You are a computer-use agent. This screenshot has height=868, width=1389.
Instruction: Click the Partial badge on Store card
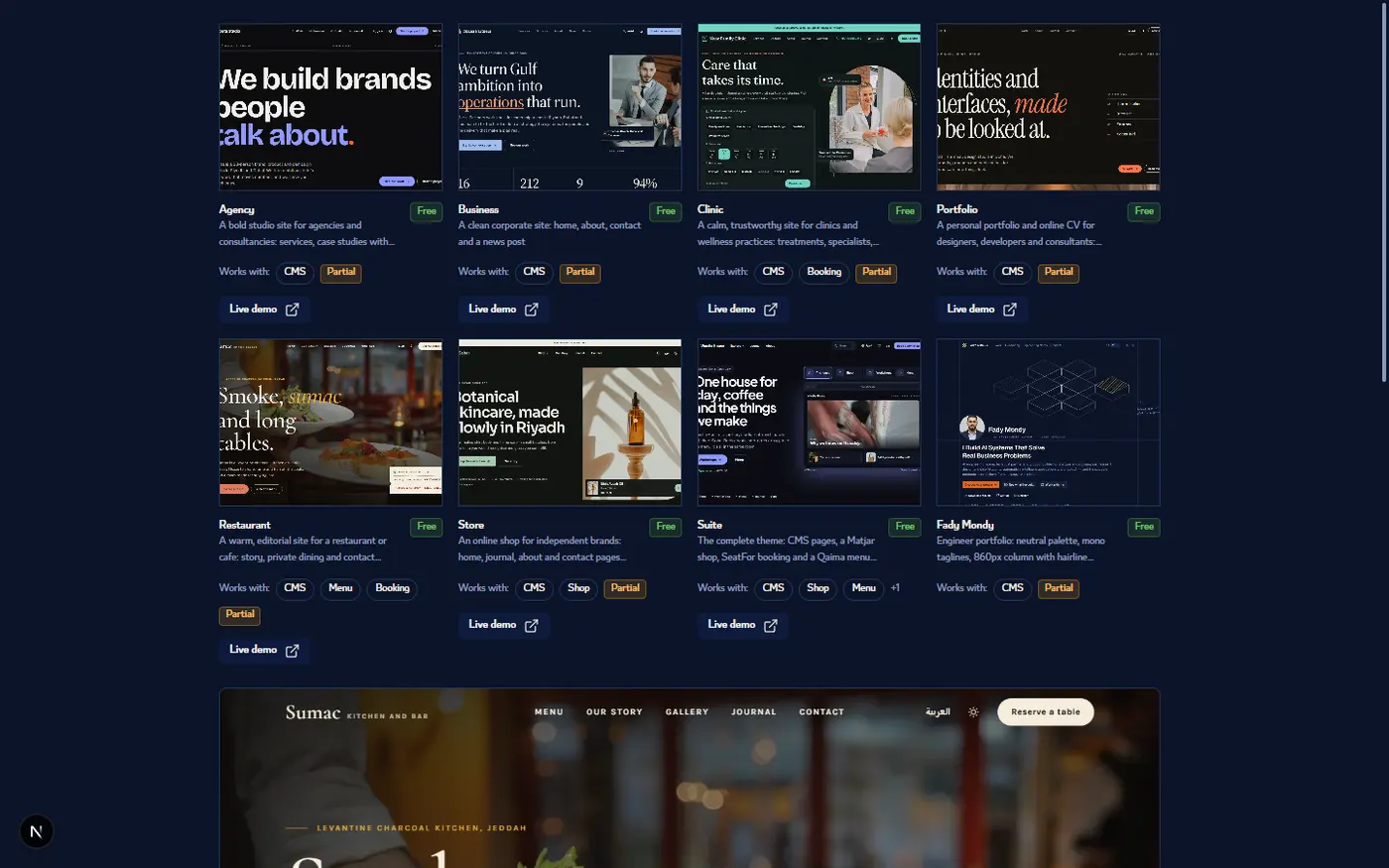625,589
